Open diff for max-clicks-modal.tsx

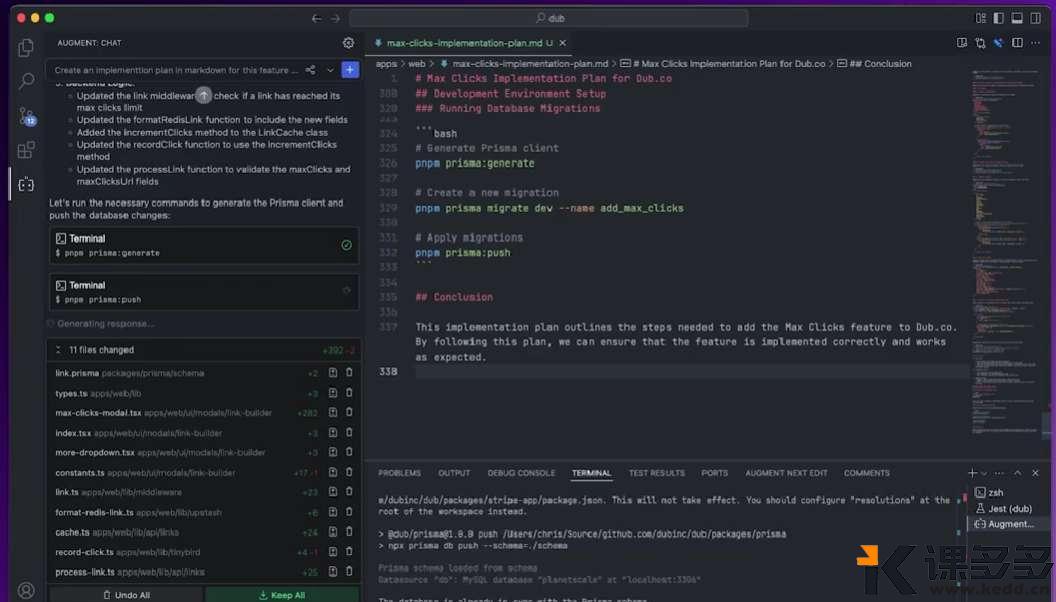333,412
